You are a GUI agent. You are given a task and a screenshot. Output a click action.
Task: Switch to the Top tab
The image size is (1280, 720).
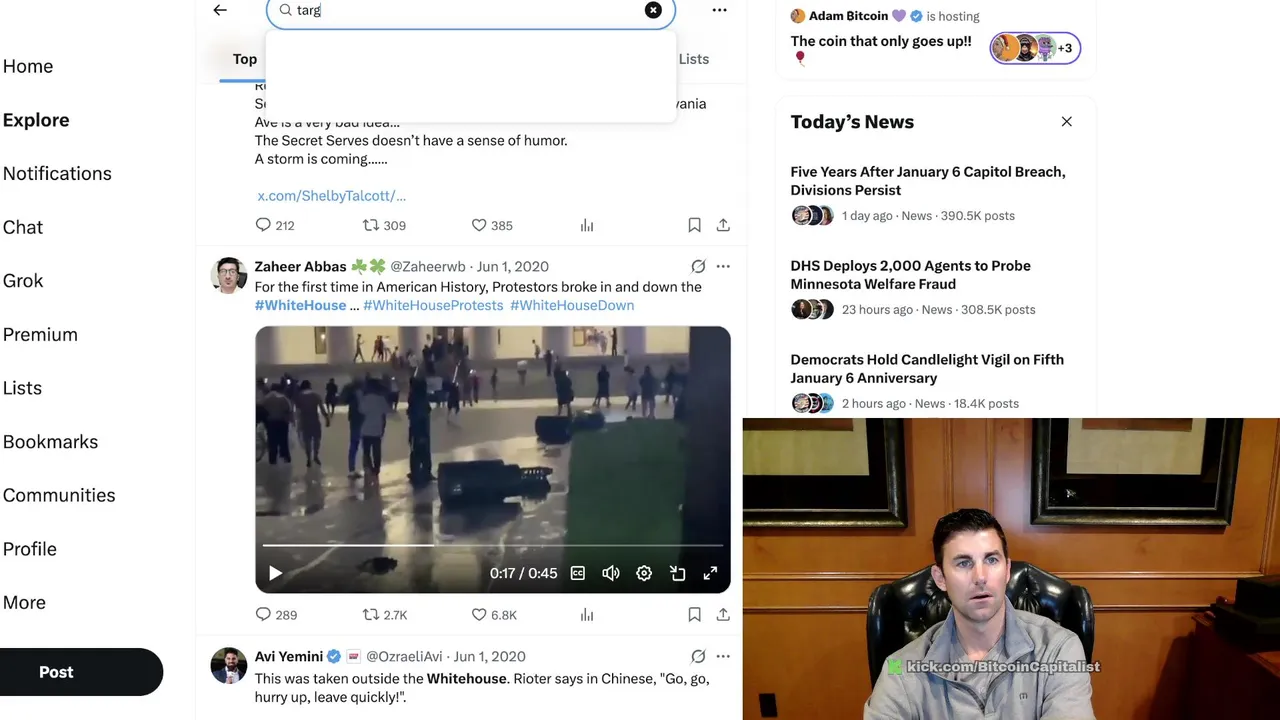[x=245, y=59]
